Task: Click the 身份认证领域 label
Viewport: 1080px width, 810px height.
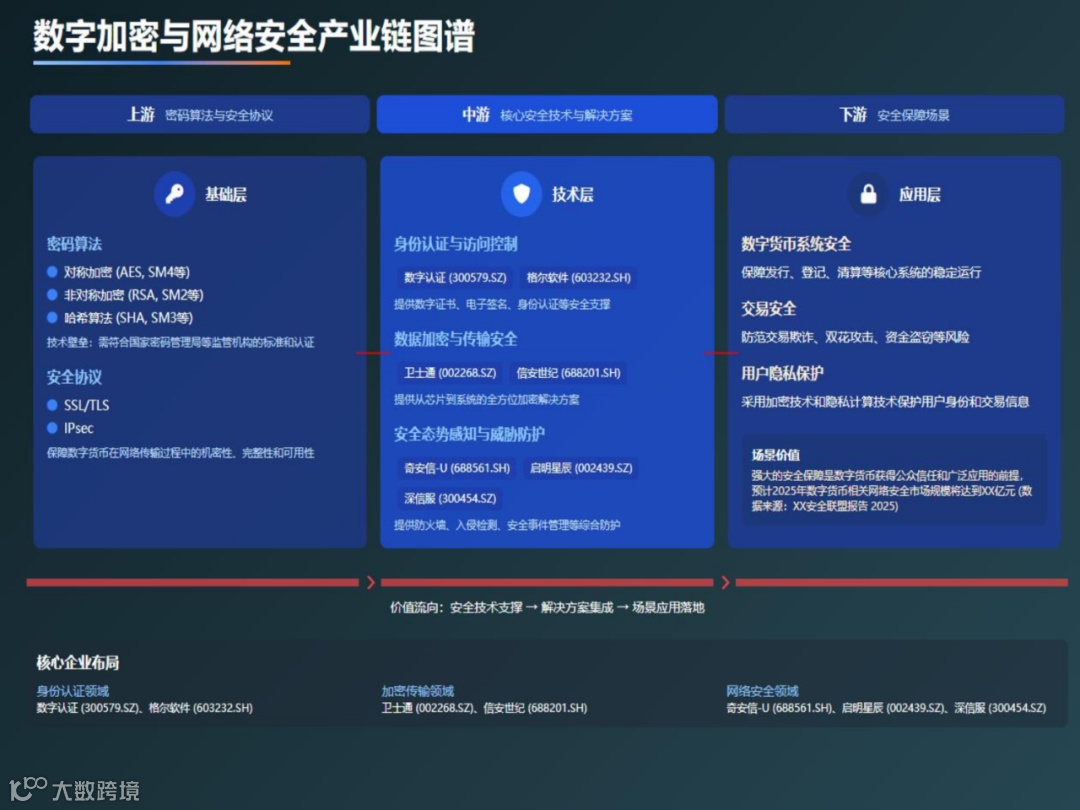Action: pos(72,691)
